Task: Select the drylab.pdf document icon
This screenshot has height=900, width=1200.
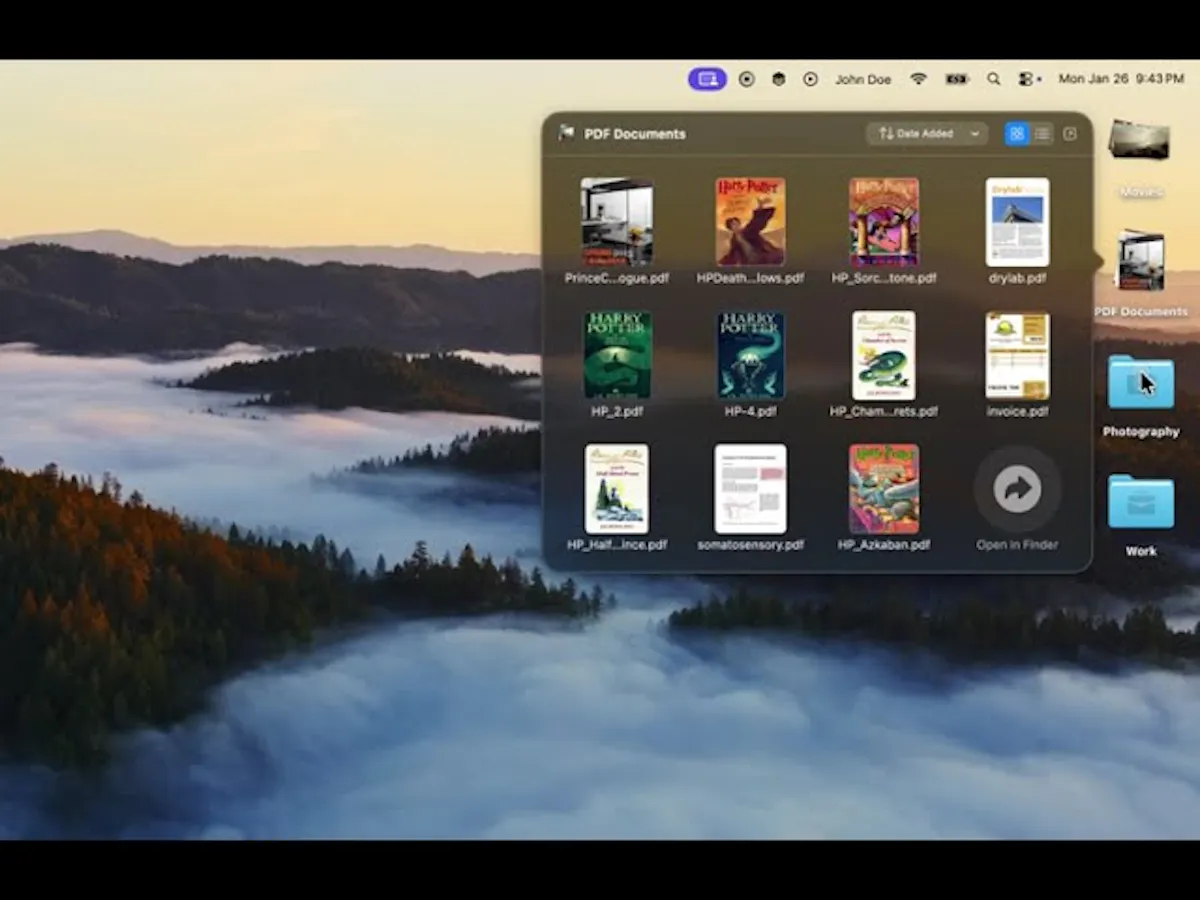Action: pos(1017,222)
